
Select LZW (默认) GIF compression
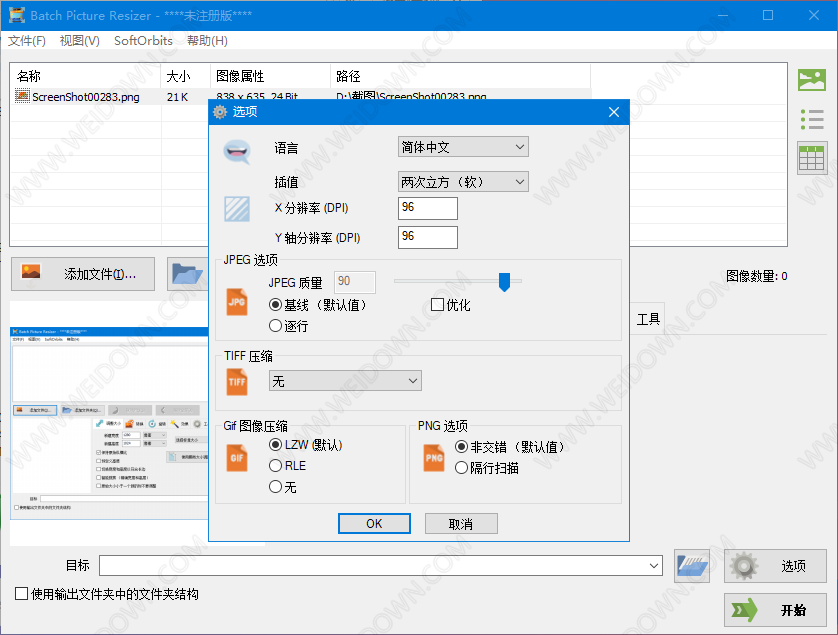click(275, 445)
